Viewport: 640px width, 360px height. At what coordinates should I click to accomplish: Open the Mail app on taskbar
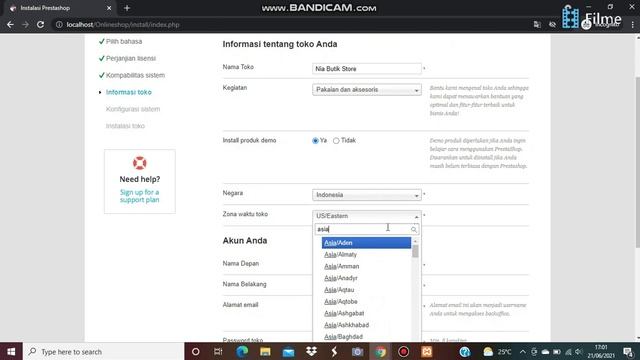click(x=289, y=351)
